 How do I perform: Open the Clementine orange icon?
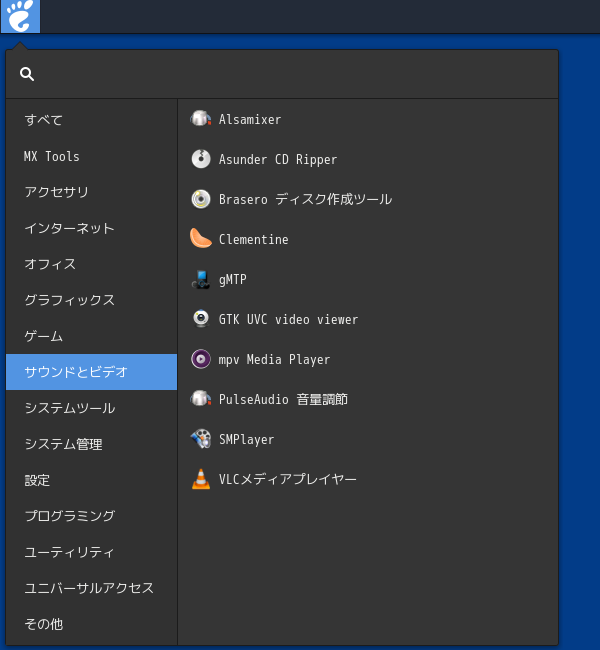(201, 239)
